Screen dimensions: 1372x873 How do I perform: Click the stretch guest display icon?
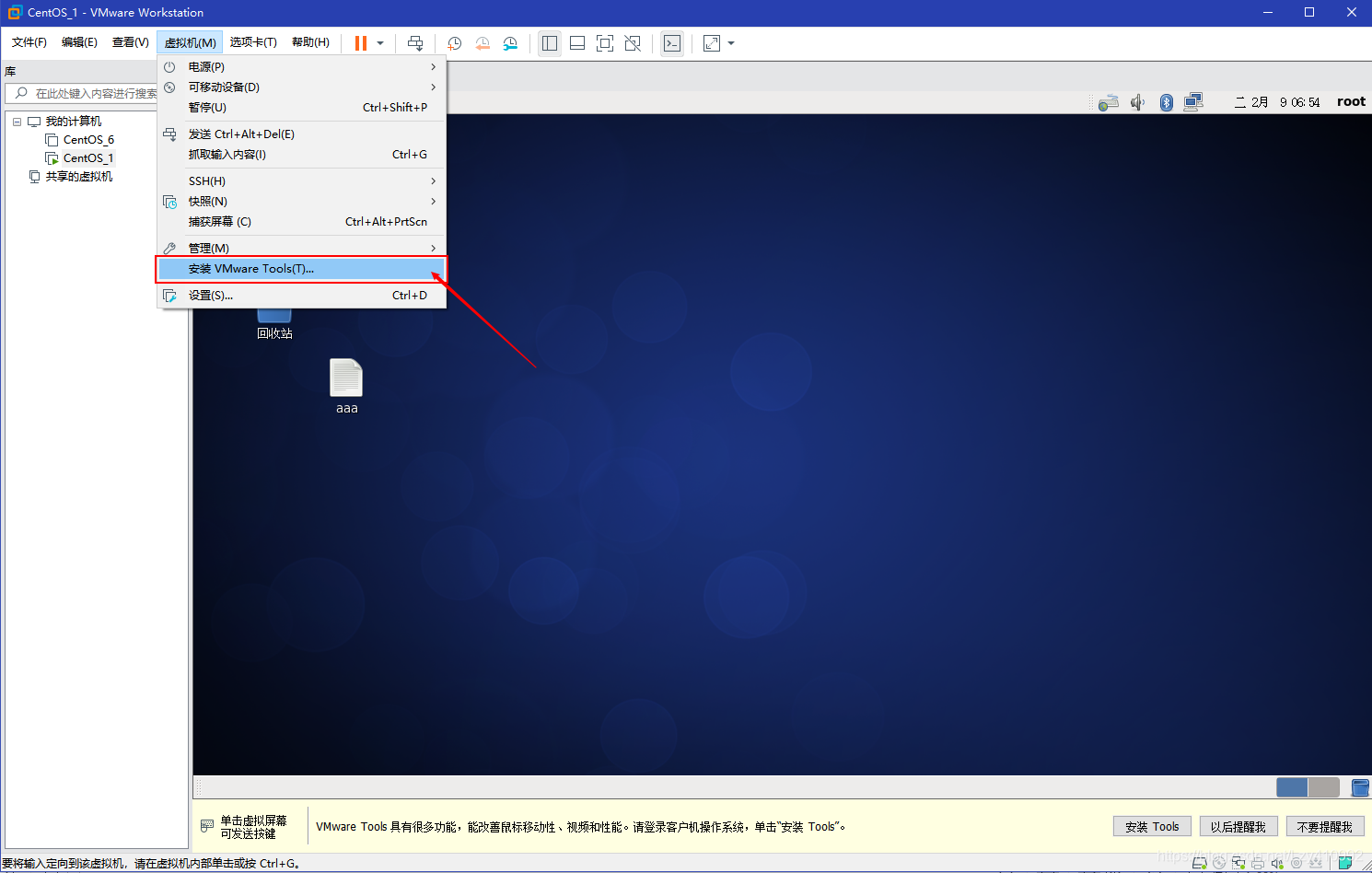click(x=712, y=43)
